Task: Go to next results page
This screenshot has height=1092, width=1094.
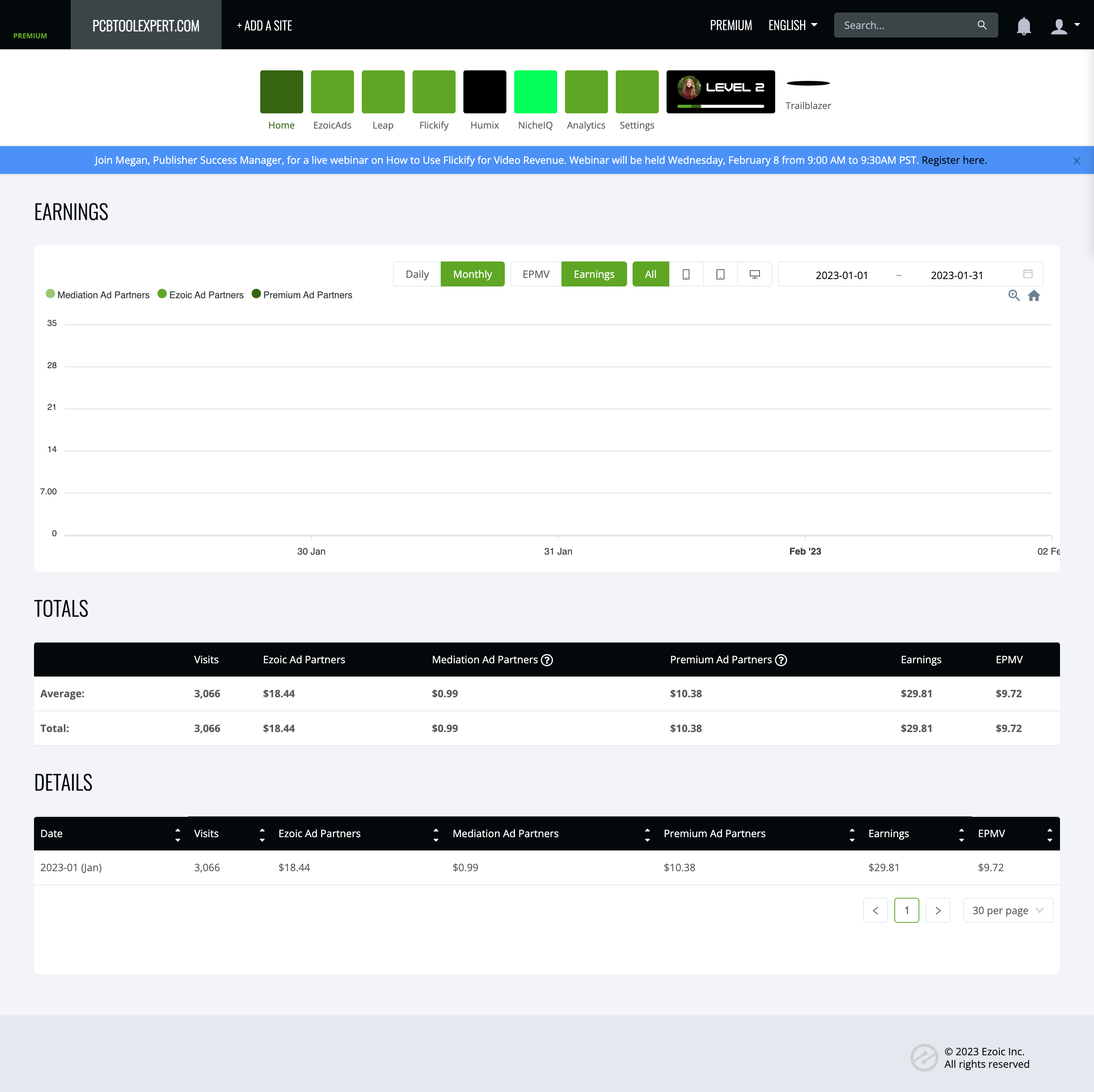Action: click(x=938, y=910)
